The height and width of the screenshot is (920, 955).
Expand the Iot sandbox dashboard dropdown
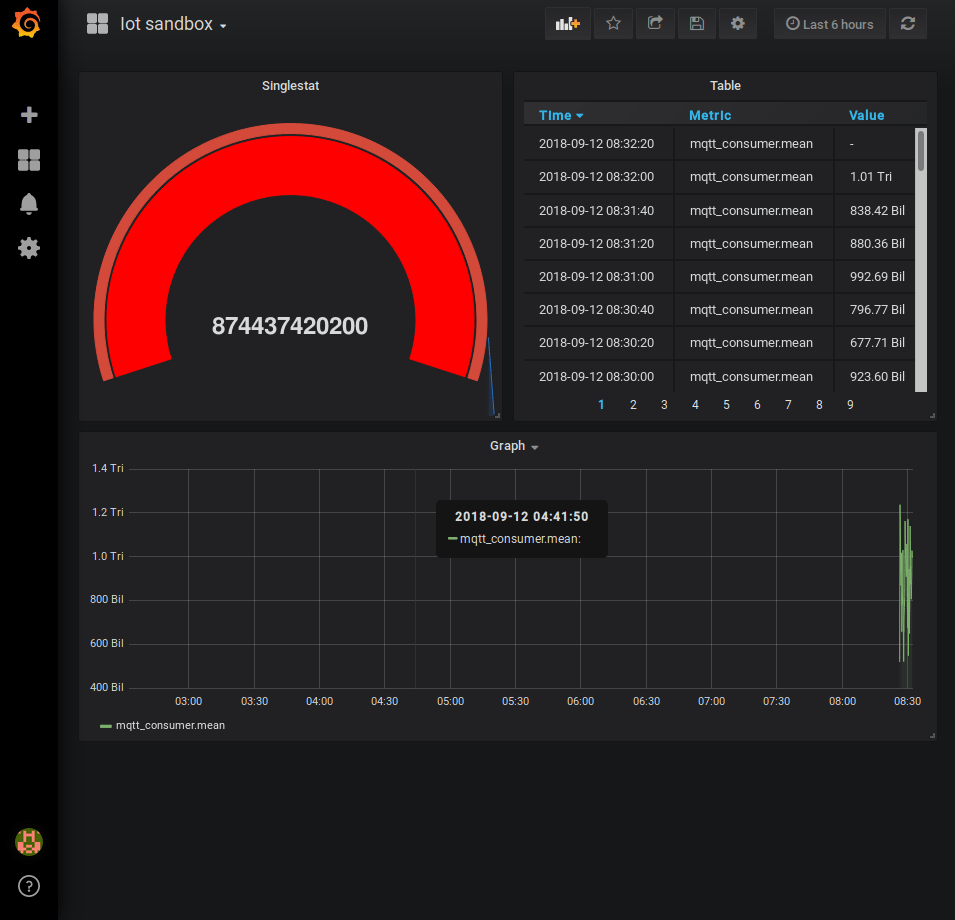click(x=172, y=24)
